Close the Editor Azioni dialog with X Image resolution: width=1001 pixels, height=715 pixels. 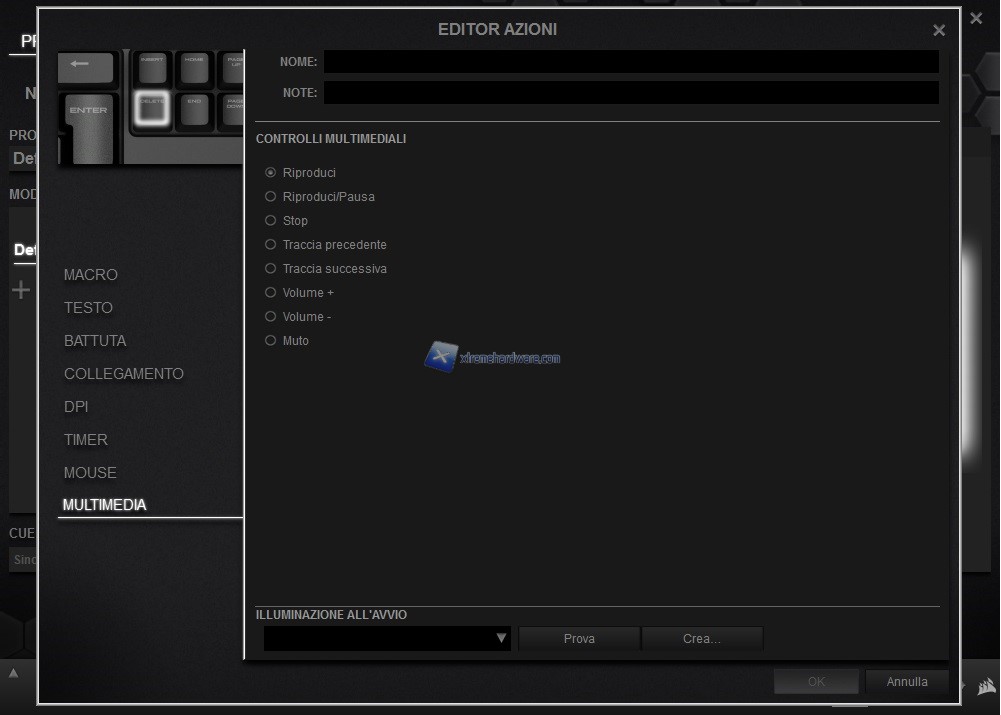(938, 31)
